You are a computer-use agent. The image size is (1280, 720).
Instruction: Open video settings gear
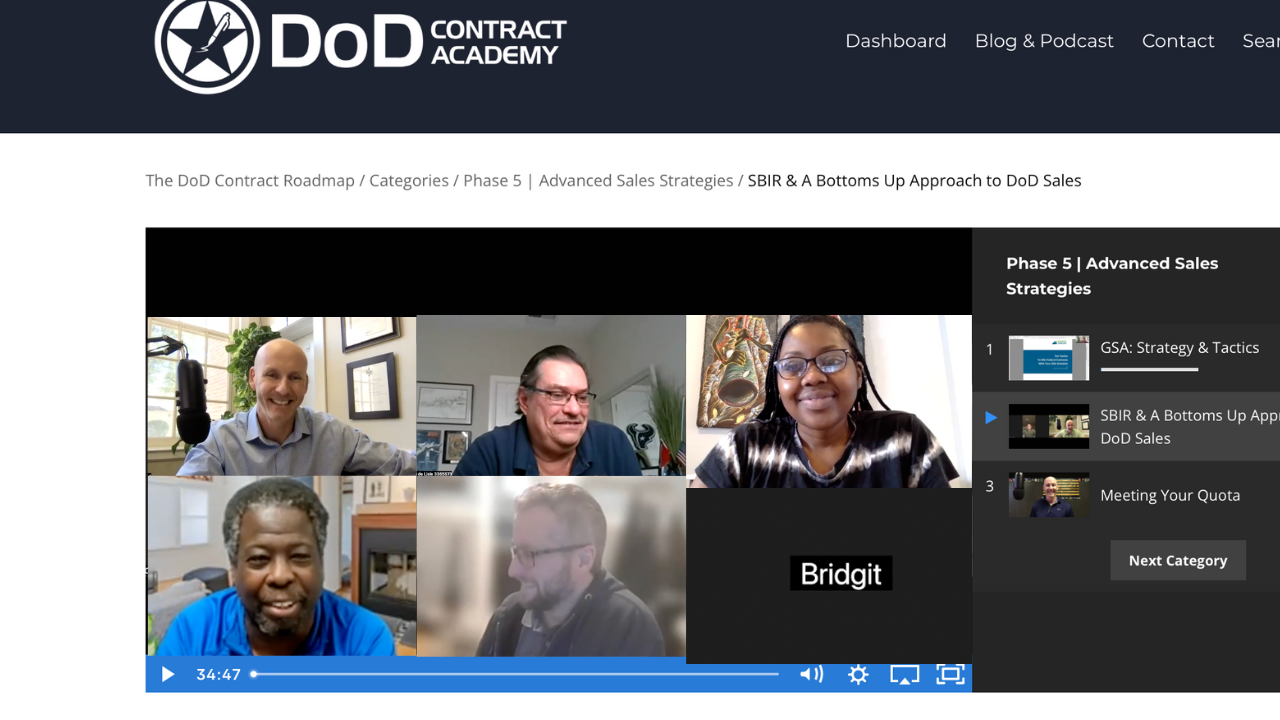[858, 675]
